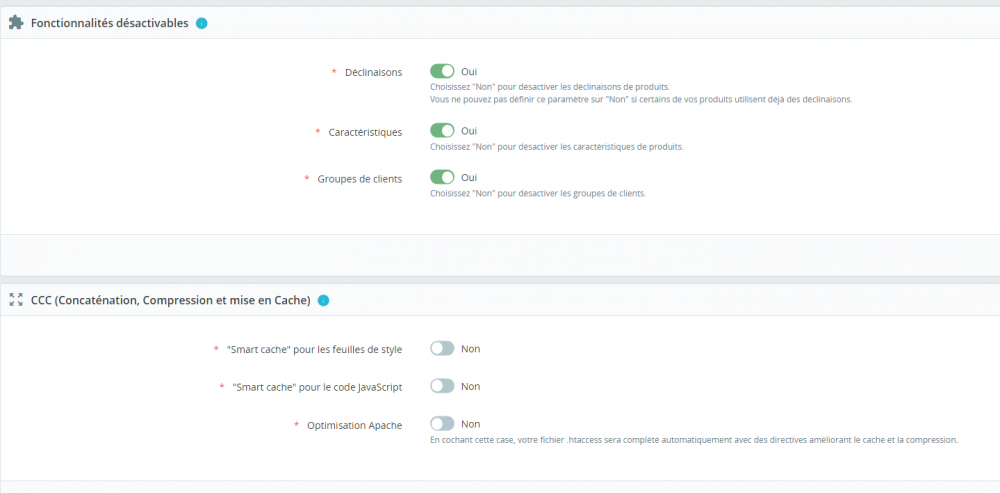
Task: Click the "Smart cache" pour le code JavaScript label
Action: [x=317, y=387]
